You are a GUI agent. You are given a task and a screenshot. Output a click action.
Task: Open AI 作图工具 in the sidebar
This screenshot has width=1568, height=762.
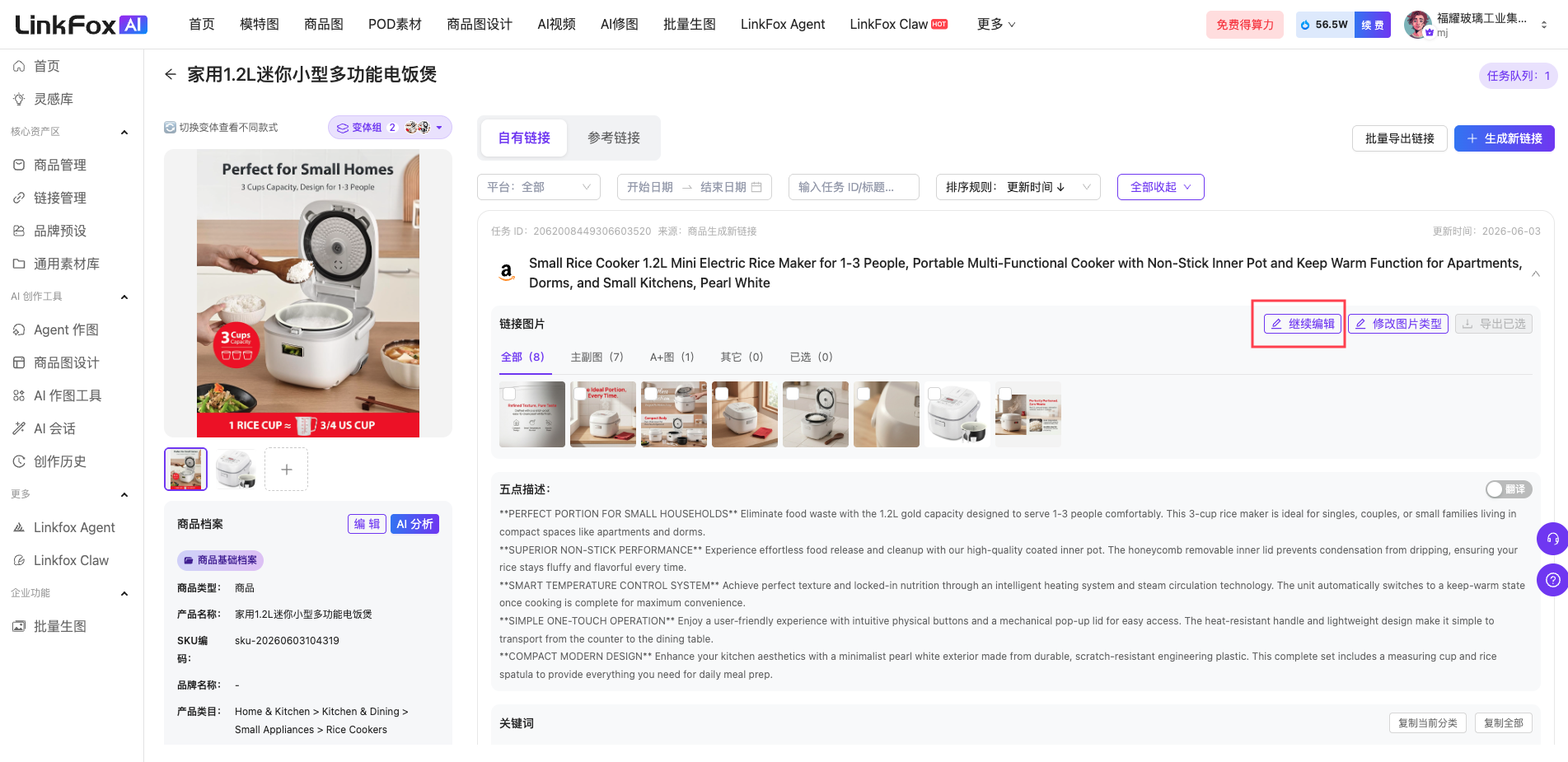[x=68, y=395]
